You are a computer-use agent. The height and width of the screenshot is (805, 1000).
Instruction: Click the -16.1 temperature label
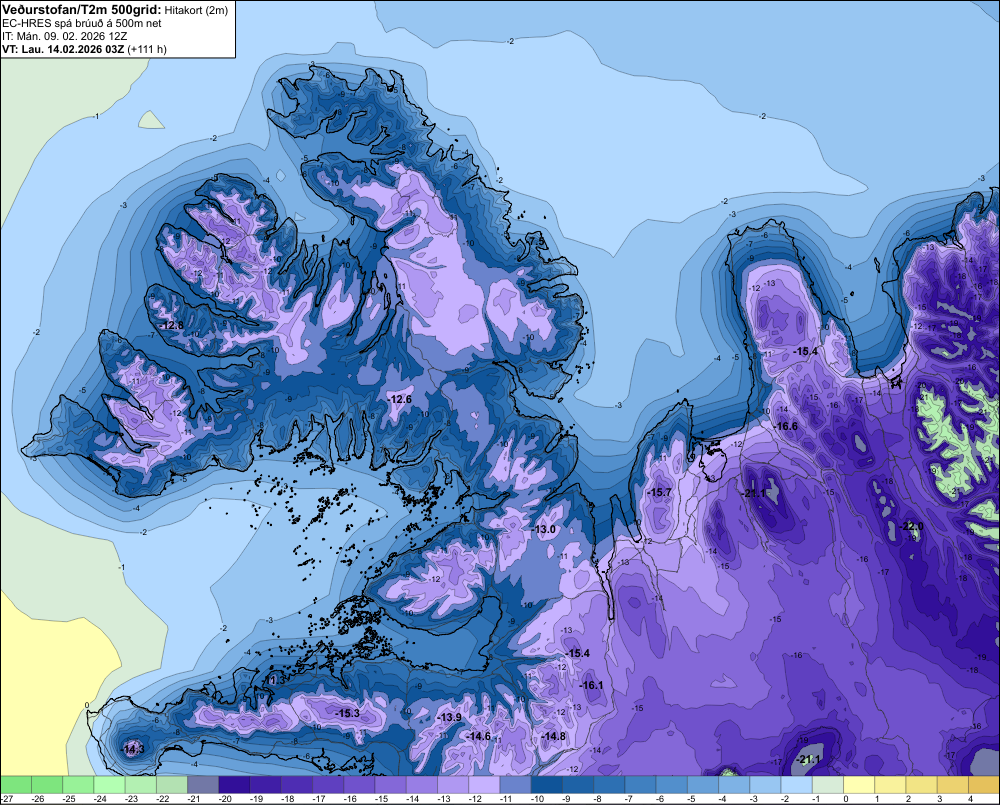[x=591, y=685]
